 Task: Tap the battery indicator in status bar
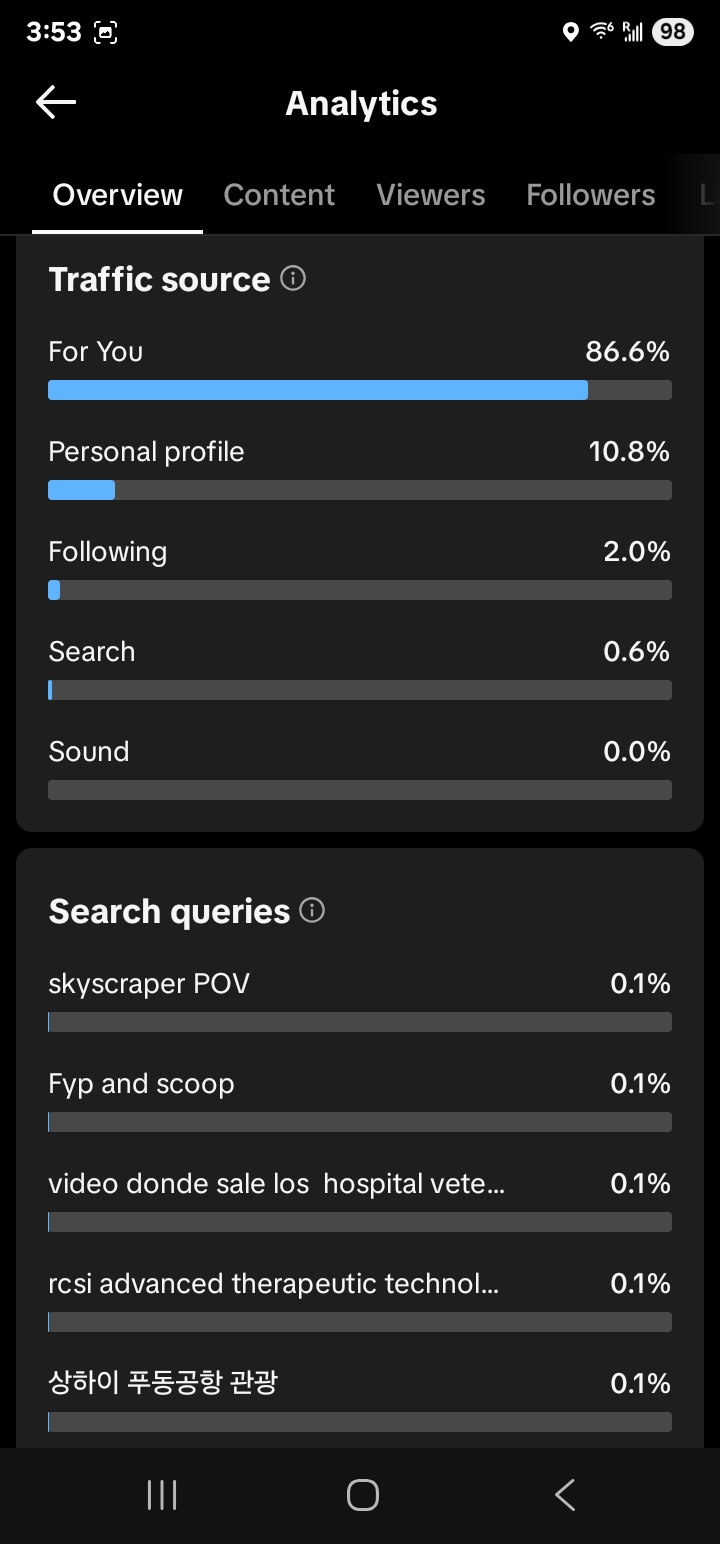672,32
